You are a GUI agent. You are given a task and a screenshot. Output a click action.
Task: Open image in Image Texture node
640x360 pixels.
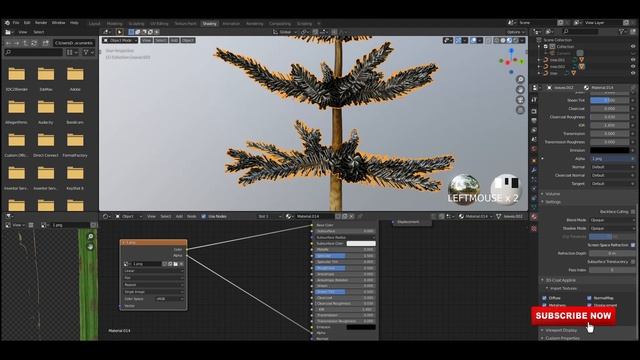pos(176,264)
